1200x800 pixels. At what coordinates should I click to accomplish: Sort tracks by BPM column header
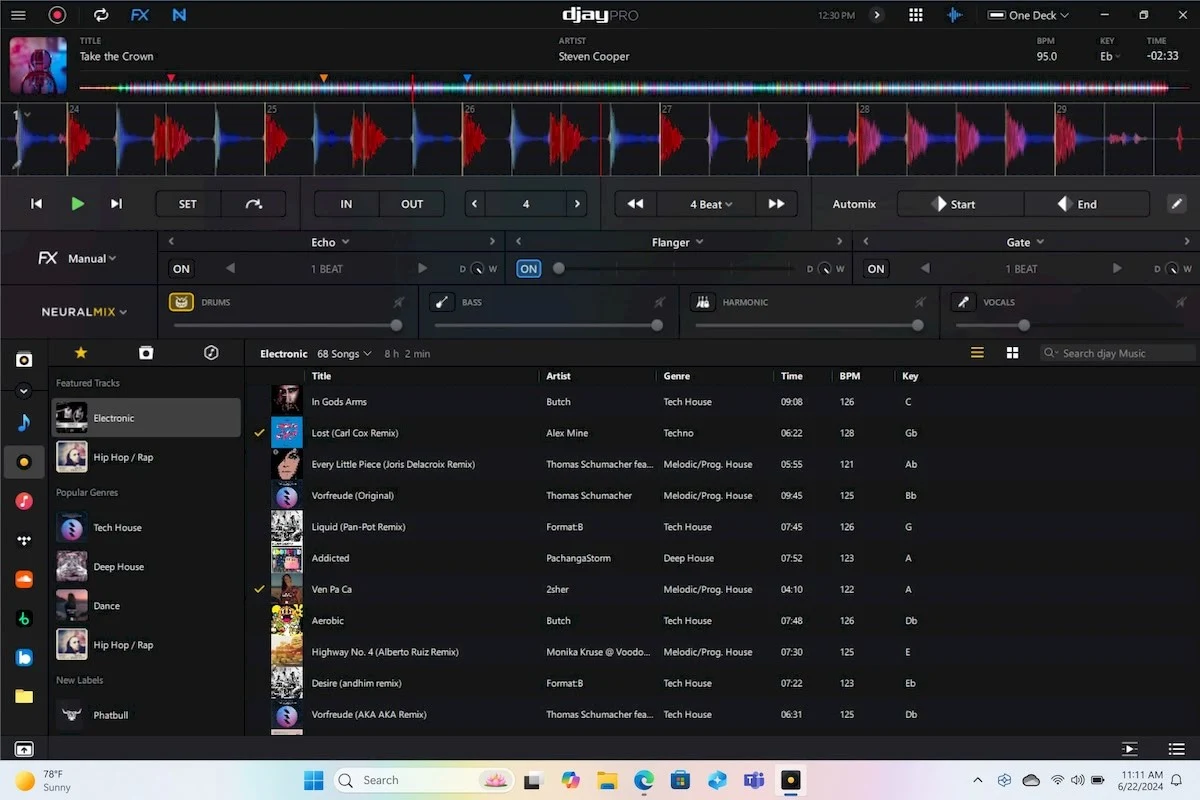coord(850,376)
